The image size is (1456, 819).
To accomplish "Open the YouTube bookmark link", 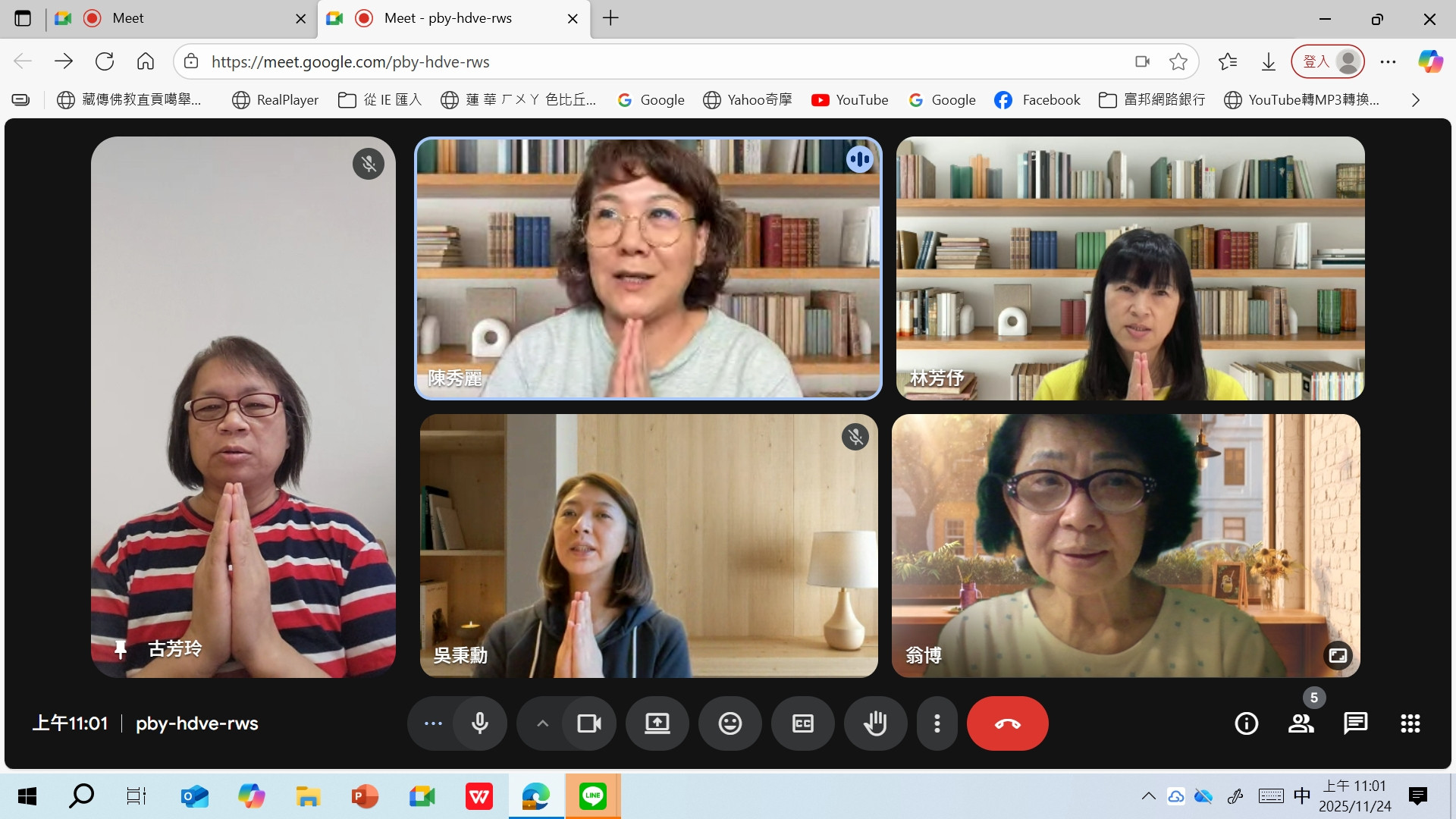I will (849, 100).
